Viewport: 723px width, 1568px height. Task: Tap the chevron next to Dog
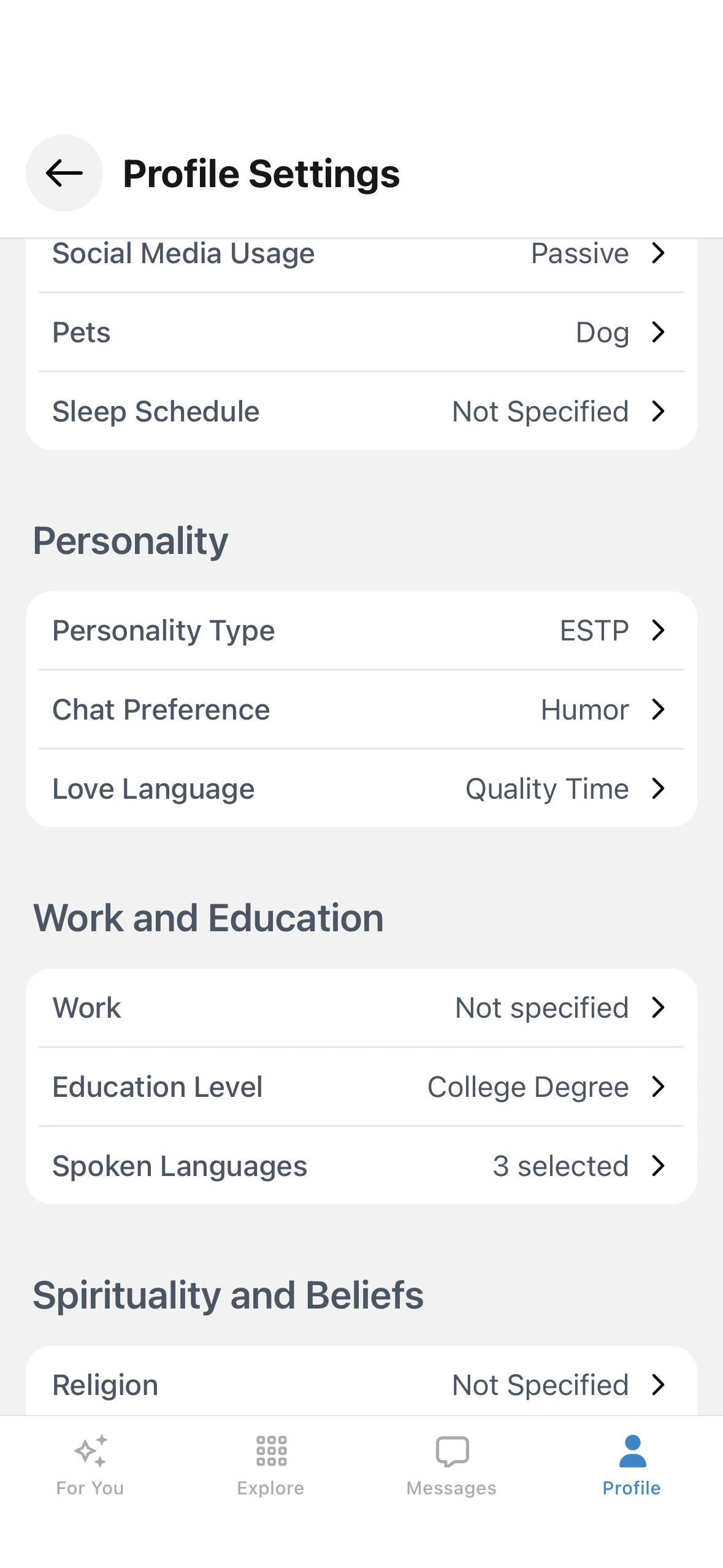coord(658,332)
